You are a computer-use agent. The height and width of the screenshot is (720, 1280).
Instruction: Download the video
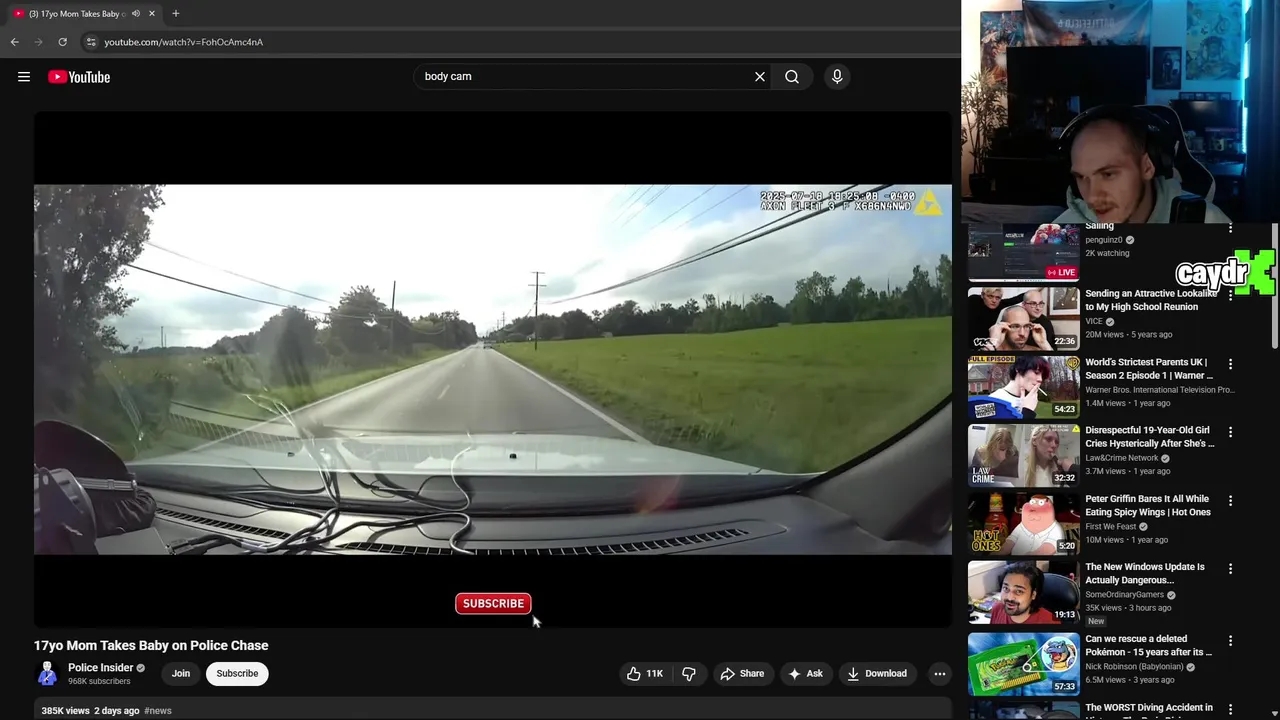tap(877, 674)
